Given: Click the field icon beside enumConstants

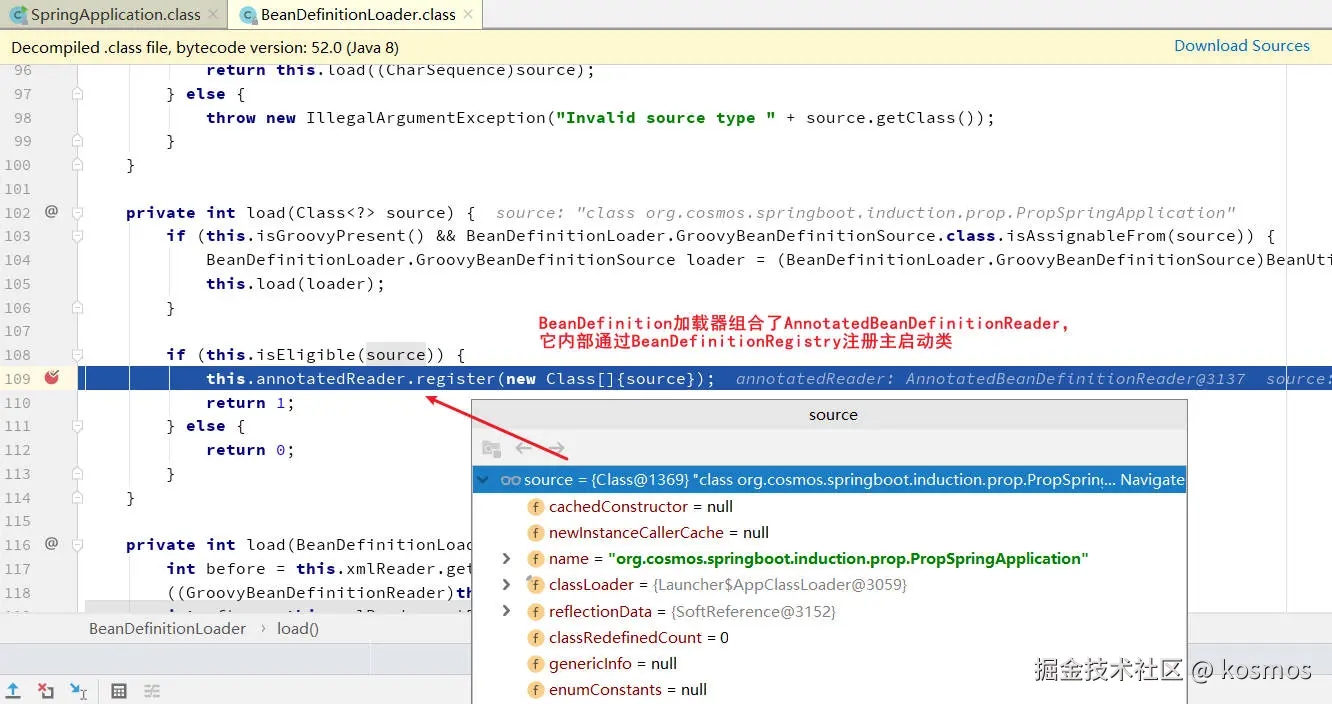Looking at the screenshot, I should 535,689.
